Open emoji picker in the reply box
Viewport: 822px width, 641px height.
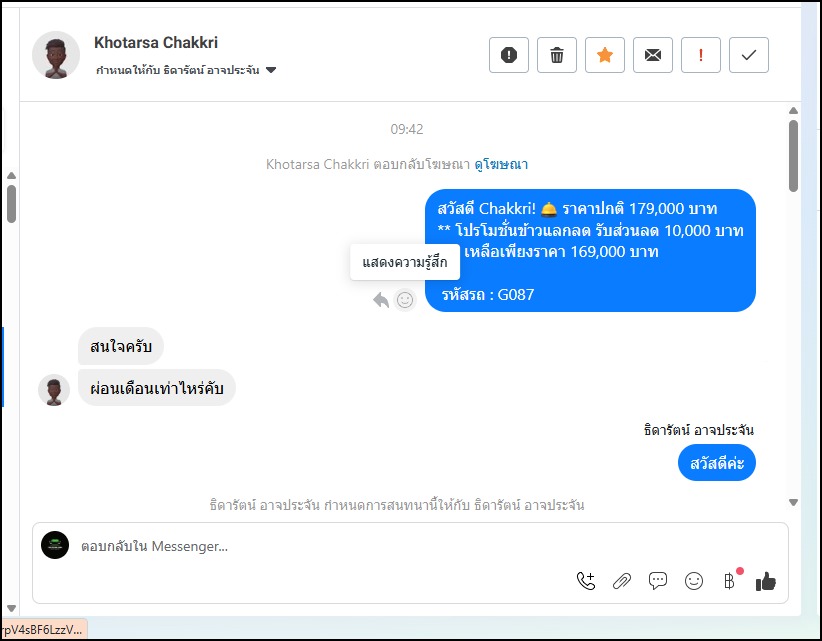pos(694,581)
